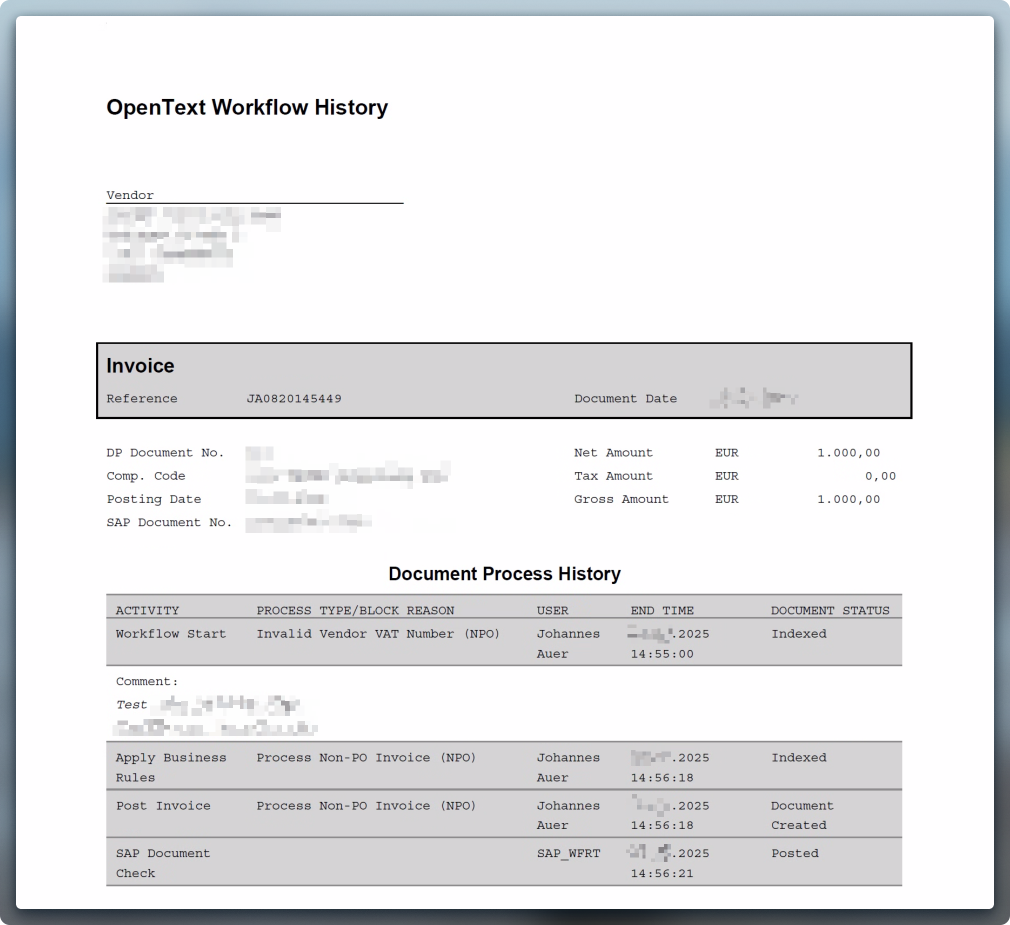Click the Vendor label
This screenshot has height=925, width=1010.
pyautogui.click(x=128, y=194)
